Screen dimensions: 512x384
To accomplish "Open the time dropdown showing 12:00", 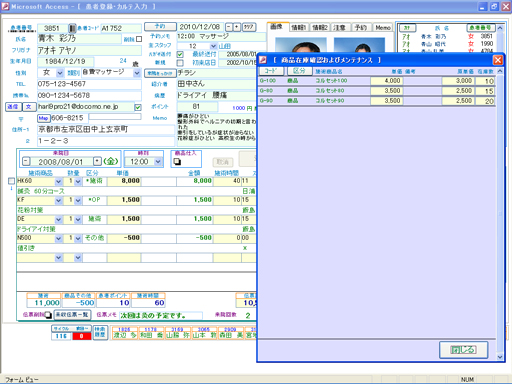I will (158, 162).
